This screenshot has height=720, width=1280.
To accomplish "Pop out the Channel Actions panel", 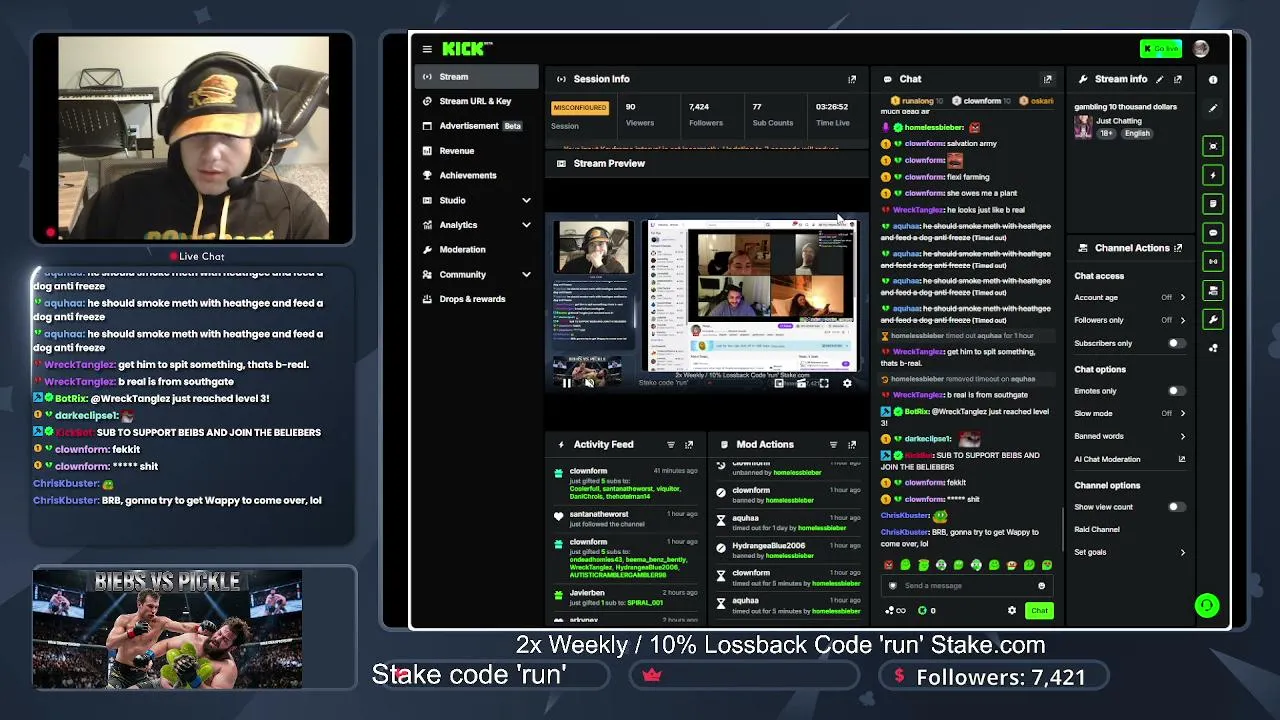I will click(x=1178, y=248).
